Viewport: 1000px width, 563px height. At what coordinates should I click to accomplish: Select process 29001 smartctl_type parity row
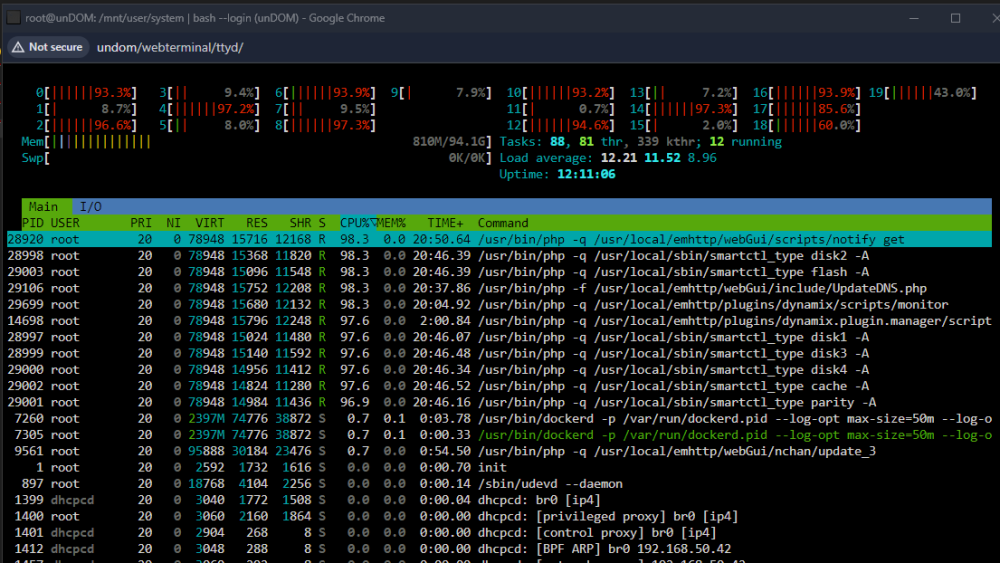tap(499, 402)
